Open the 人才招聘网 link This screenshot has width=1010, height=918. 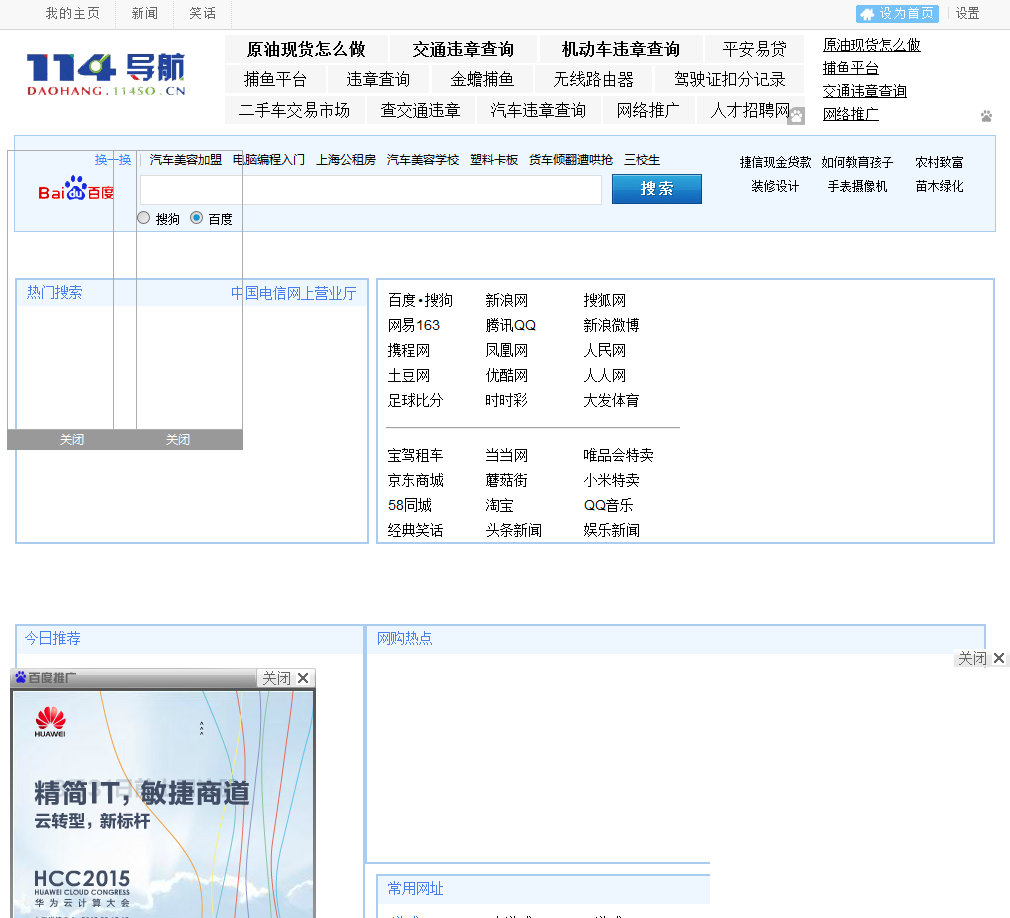750,111
